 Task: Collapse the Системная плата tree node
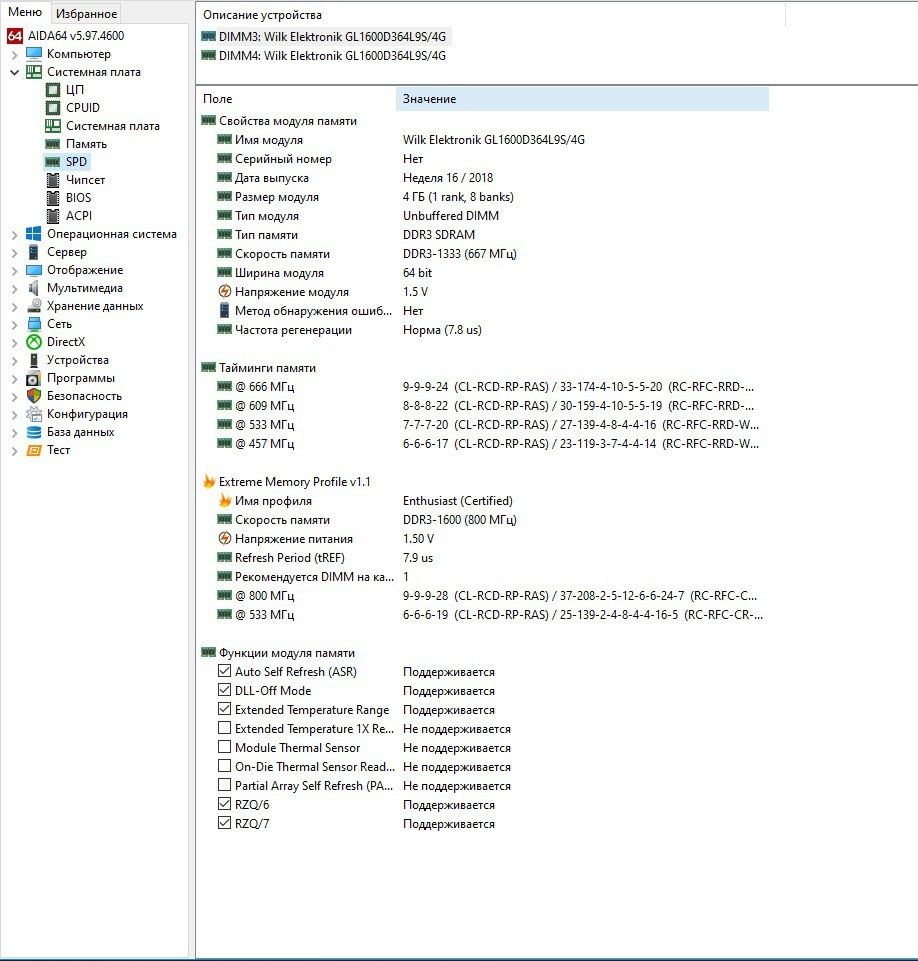[14, 72]
